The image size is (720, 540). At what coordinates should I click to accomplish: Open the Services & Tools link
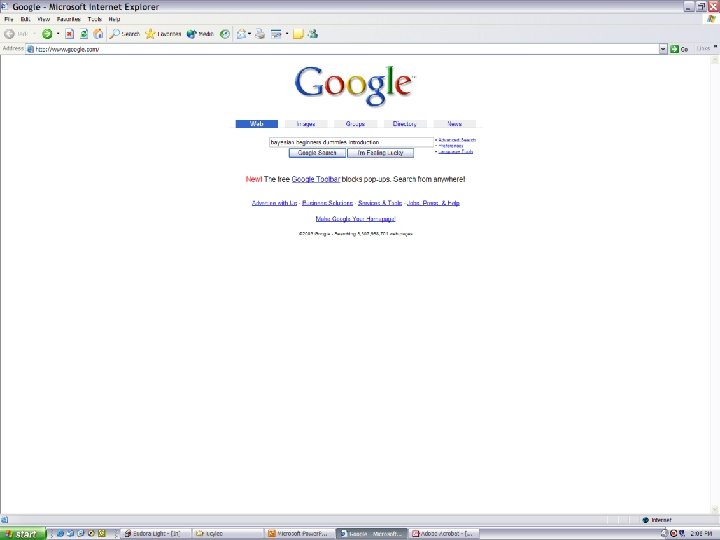click(380, 203)
